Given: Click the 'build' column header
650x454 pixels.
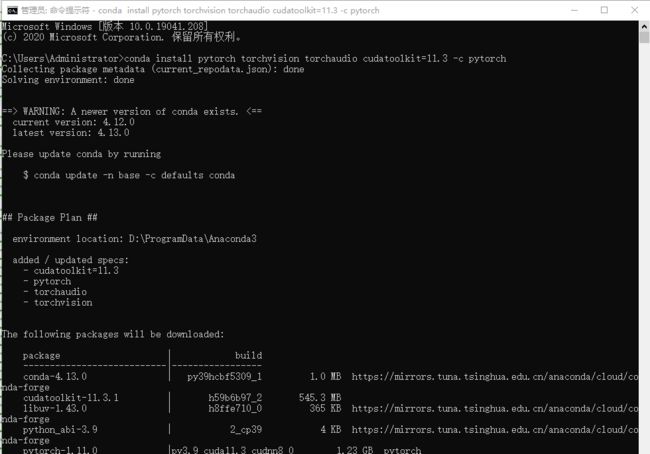Looking at the screenshot, I should pos(248,356).
